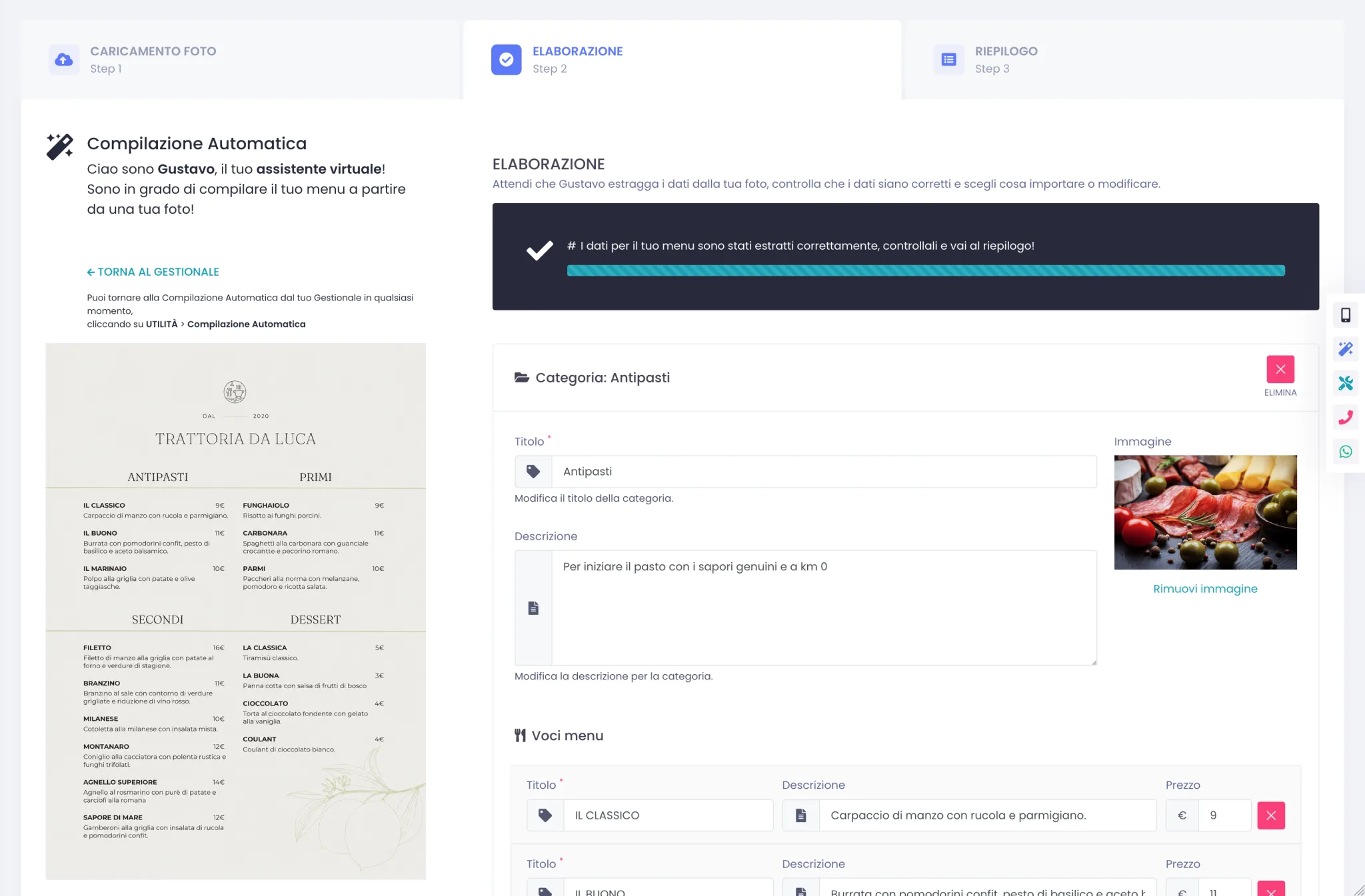Edit the Antipasti category title field

pos(824,472)
